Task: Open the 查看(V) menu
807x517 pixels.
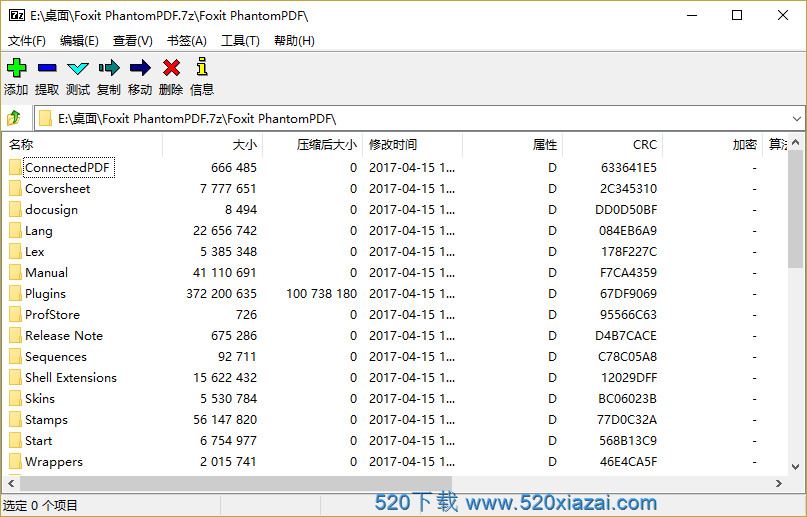Action: pyautogui.click(x=132, y=41)
